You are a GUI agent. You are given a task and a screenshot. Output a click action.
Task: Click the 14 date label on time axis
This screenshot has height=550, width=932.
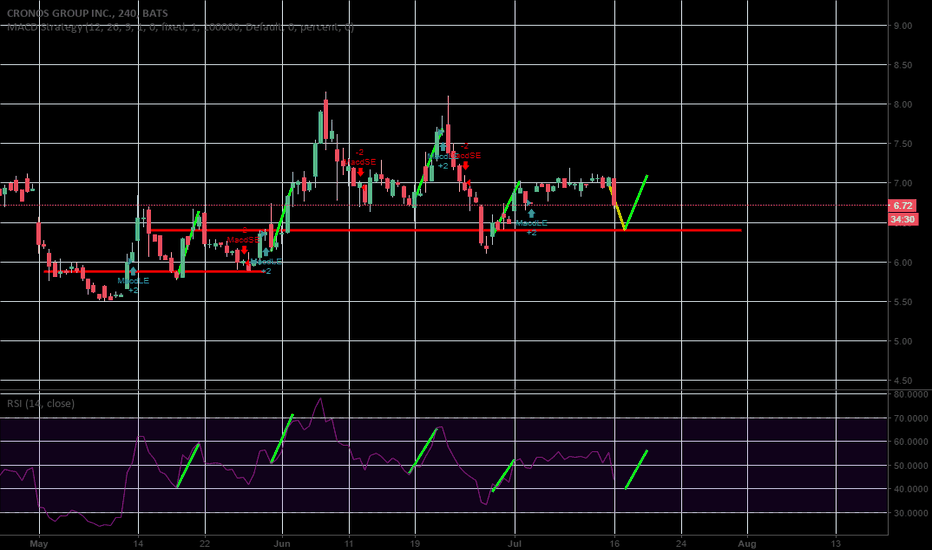click(138, 543)
